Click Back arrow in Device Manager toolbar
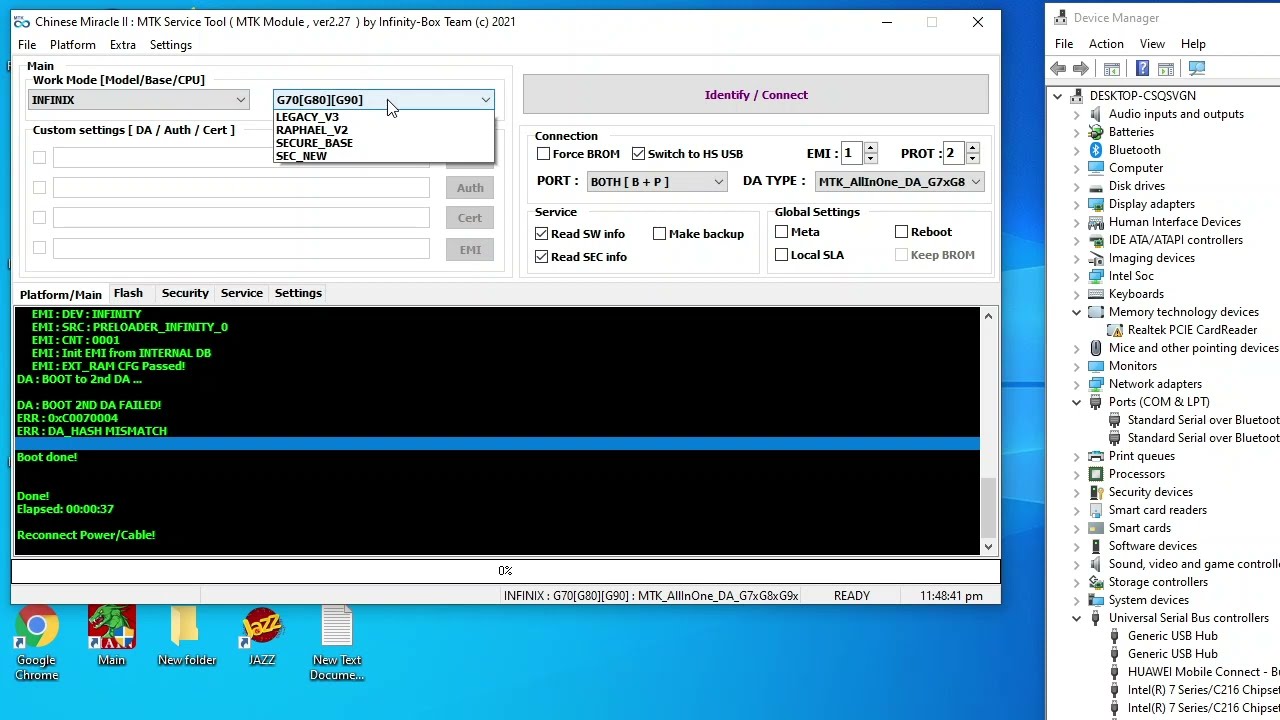Screen dimensions: 1280x720 point(1057,69)
